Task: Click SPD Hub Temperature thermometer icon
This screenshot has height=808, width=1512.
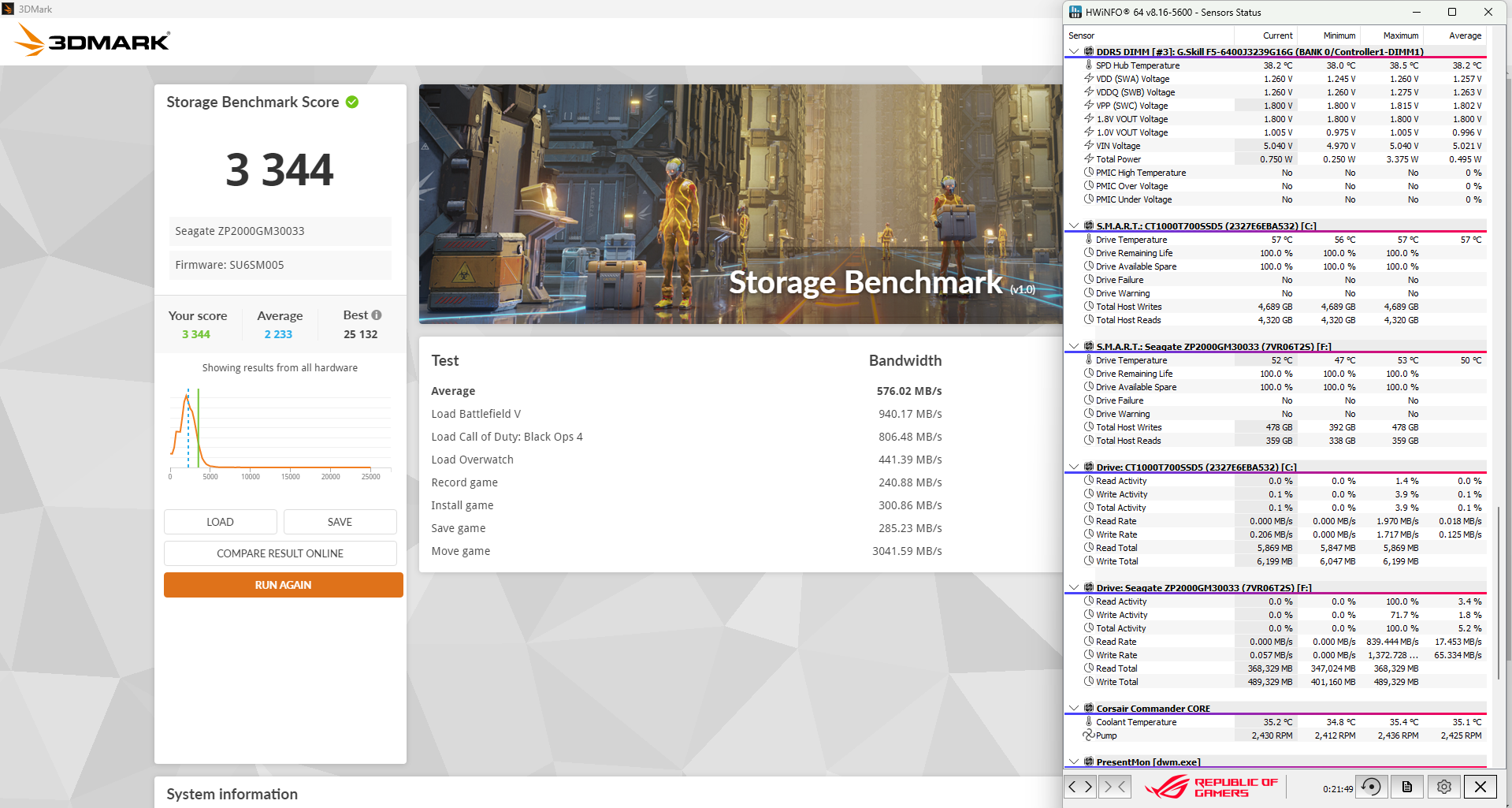Action: click(1089, 65)
